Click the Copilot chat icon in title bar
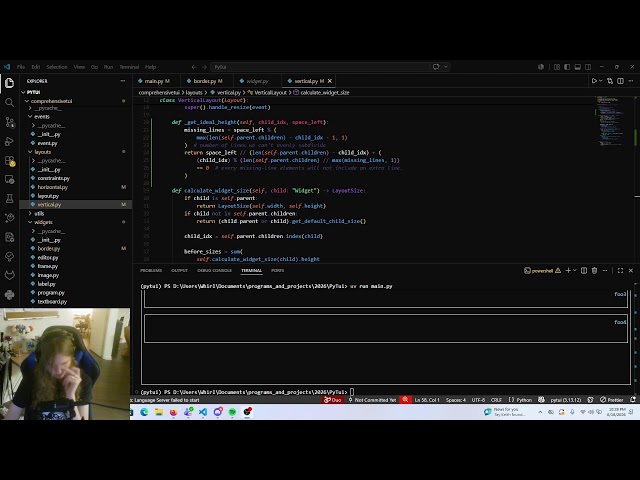This screenshot has width=640, height=480. point(436,67)
